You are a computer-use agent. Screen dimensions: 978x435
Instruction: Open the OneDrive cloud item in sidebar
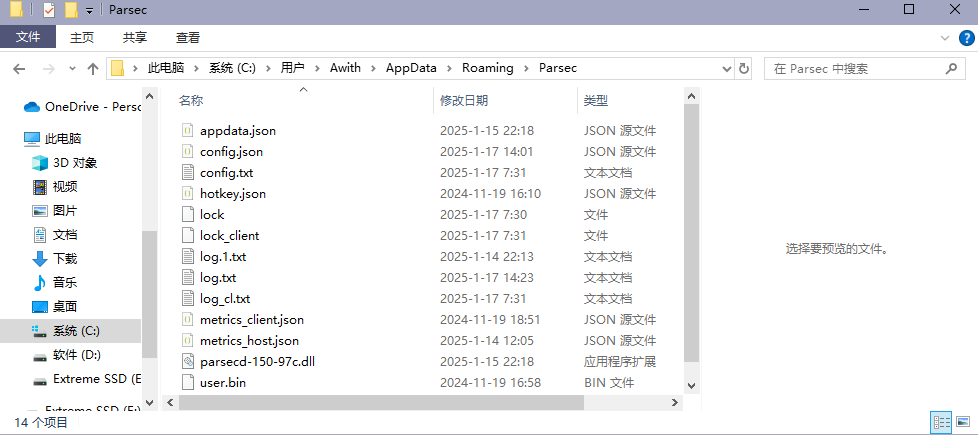pyautogui.click(x=82, y=107)
